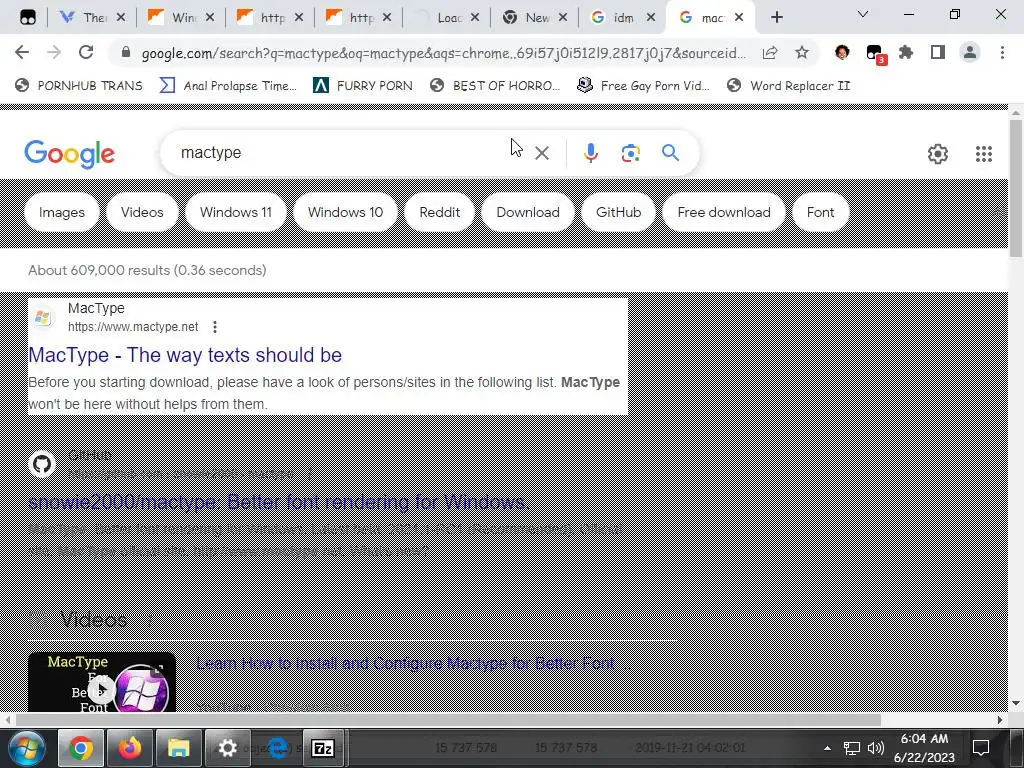Open Google quick settings gear
Screen dimensions: 1024x768
click(938, 153)
